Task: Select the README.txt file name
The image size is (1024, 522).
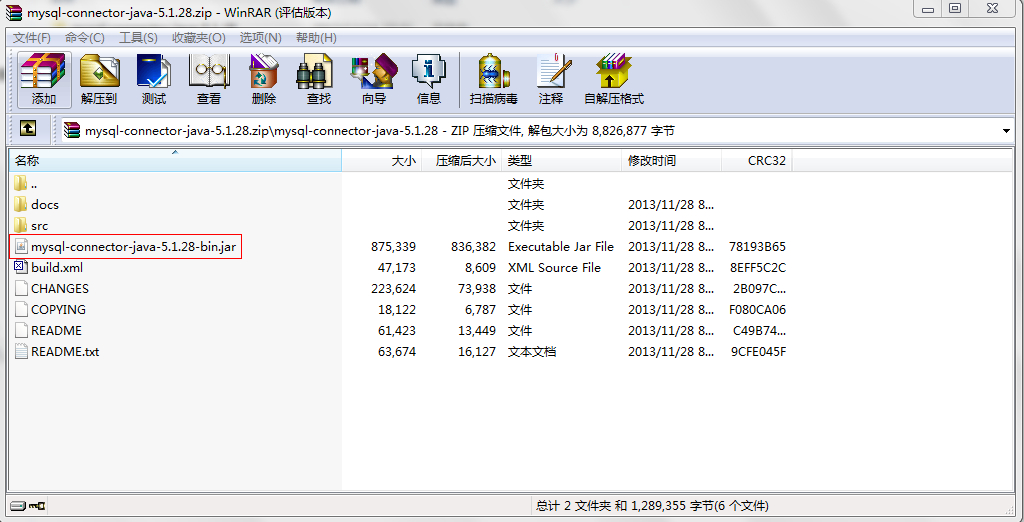Action: click(x=65, y=351)
